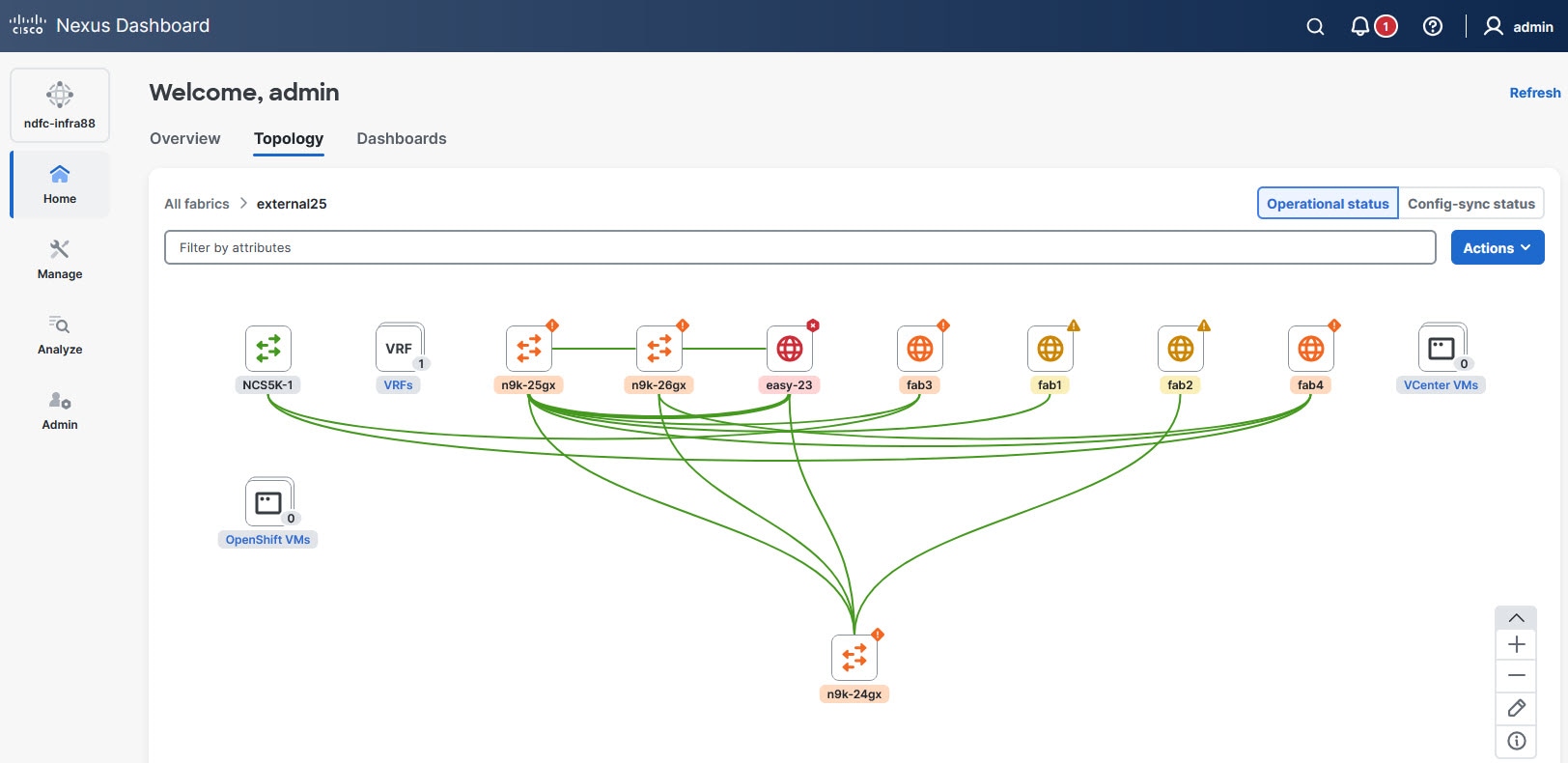Select the ndfc-infra88 cluster tile

(x=60, y=105)
